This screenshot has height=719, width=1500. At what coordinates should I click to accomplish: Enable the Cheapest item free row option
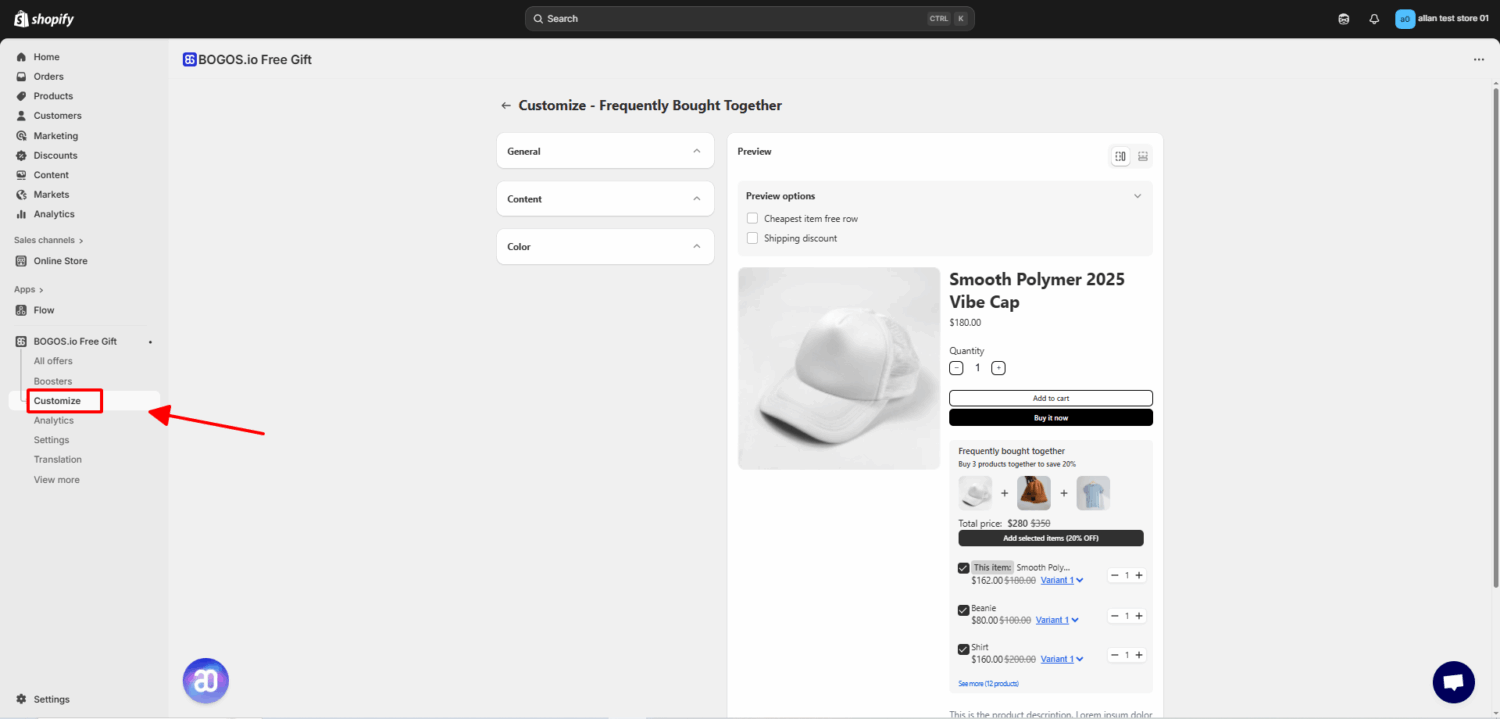click(x=752, y=218)
